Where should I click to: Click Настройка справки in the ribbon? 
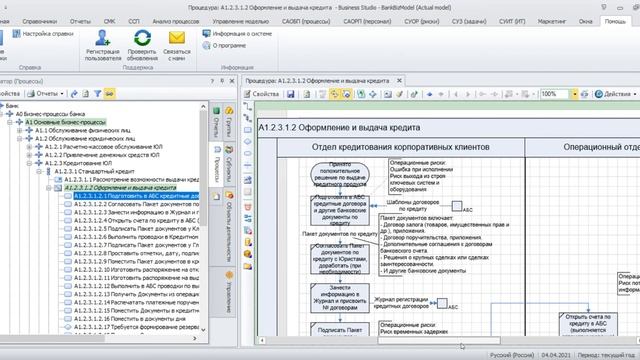43,33
